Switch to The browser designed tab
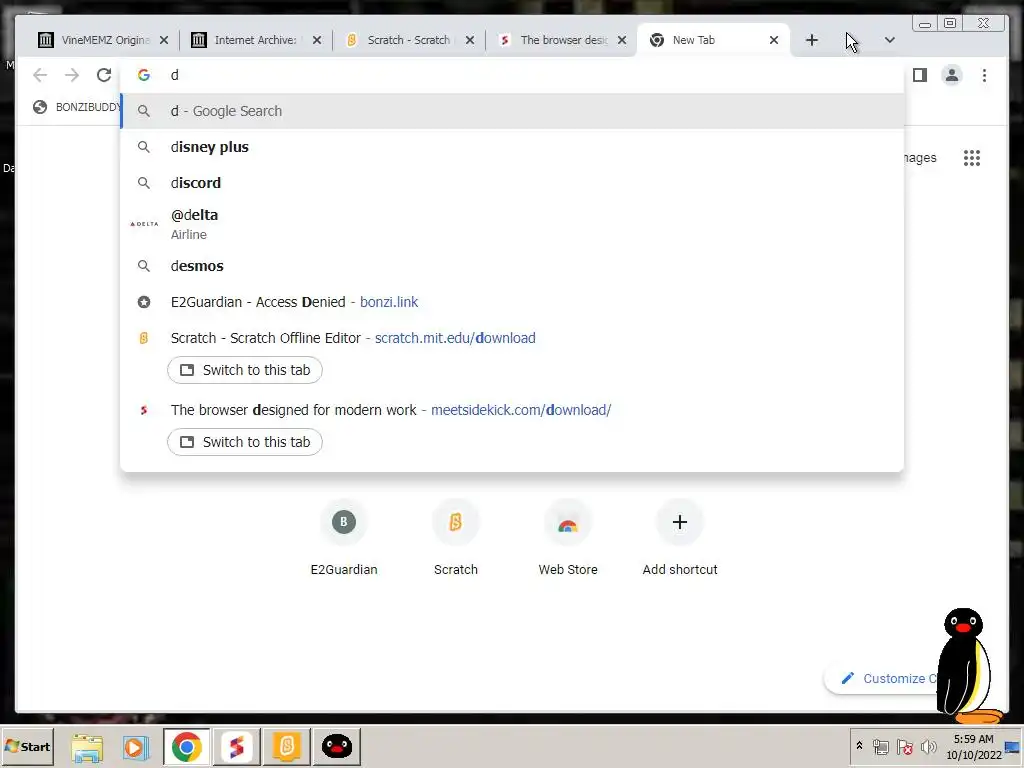The image size is (1024, 768). (x=554, y=40)
